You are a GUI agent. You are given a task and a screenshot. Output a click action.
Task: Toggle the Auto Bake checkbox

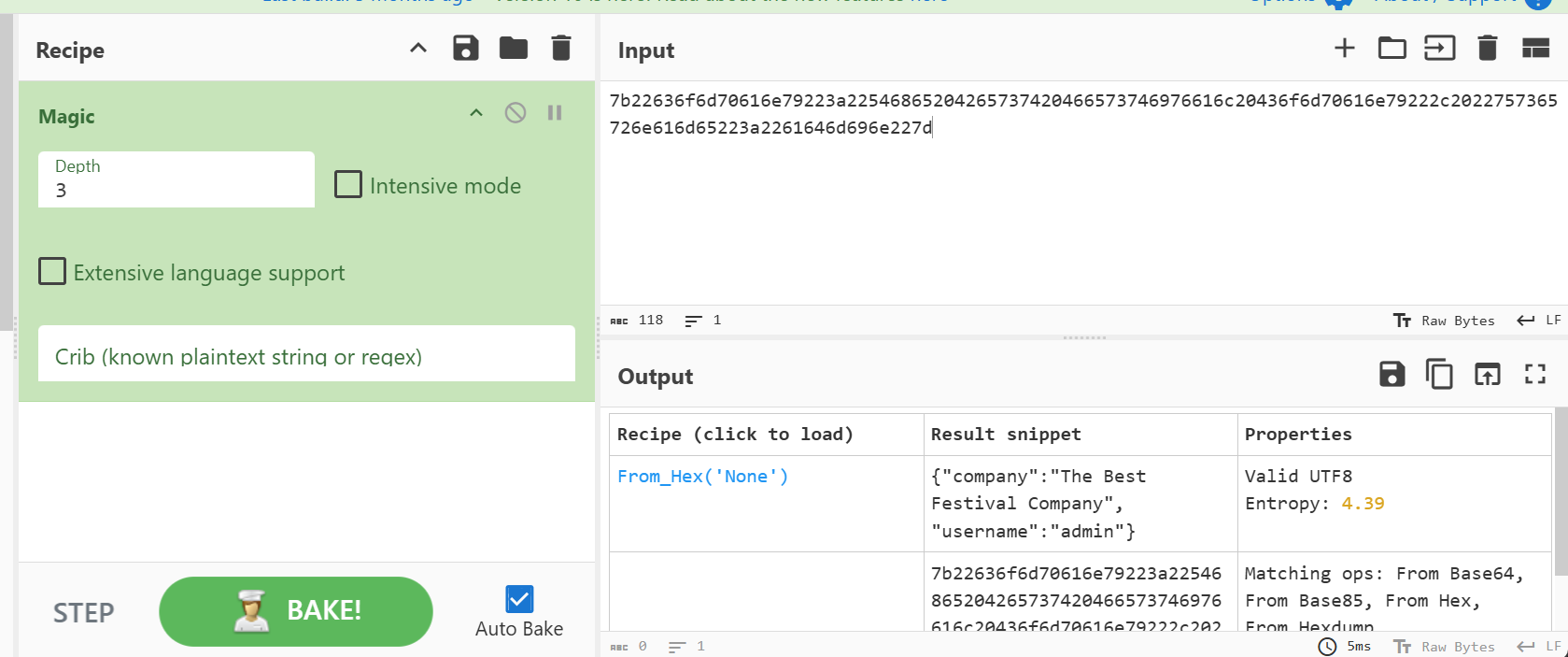pos(518,599)
